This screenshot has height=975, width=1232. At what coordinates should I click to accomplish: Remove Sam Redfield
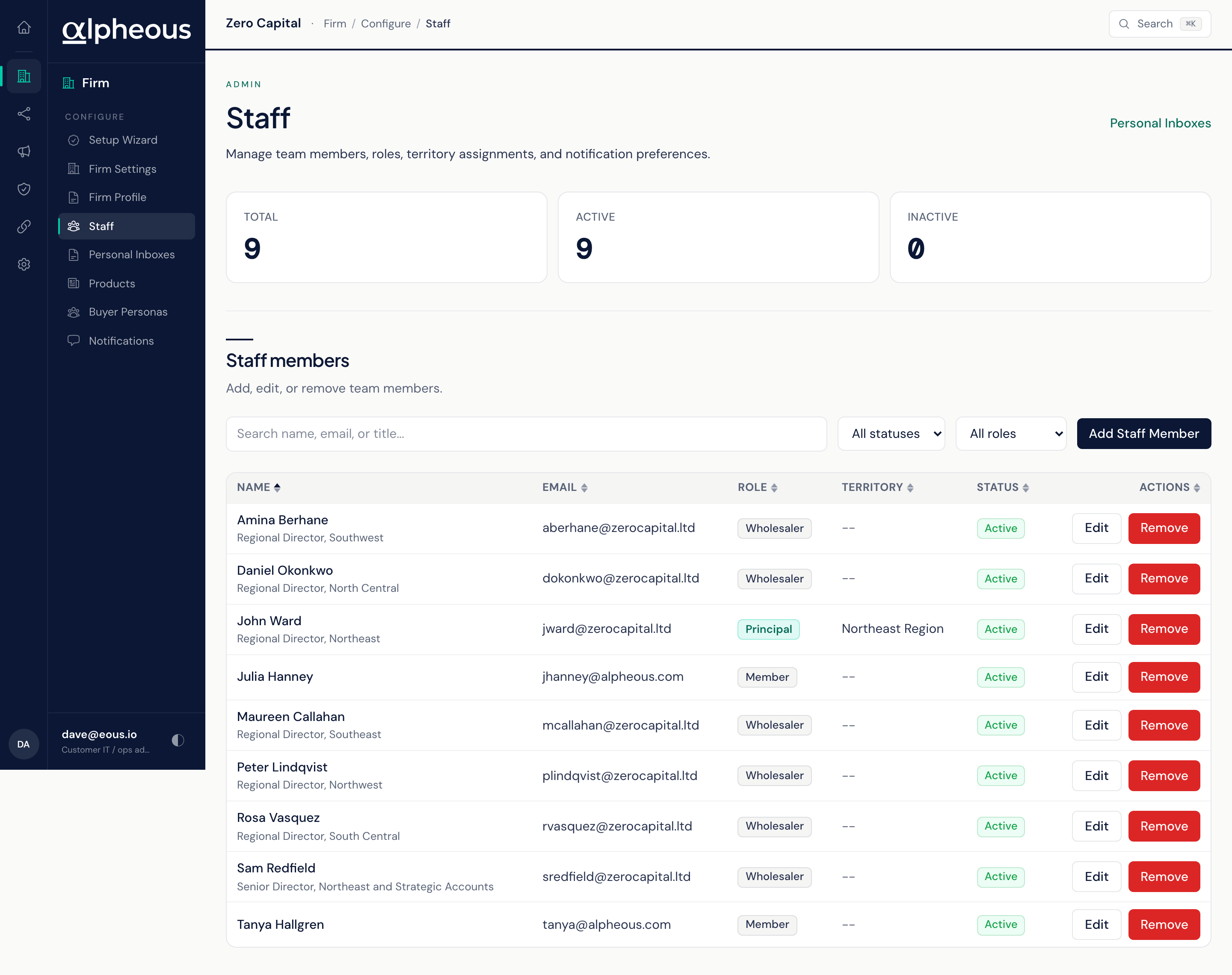tap(1164, 877)
